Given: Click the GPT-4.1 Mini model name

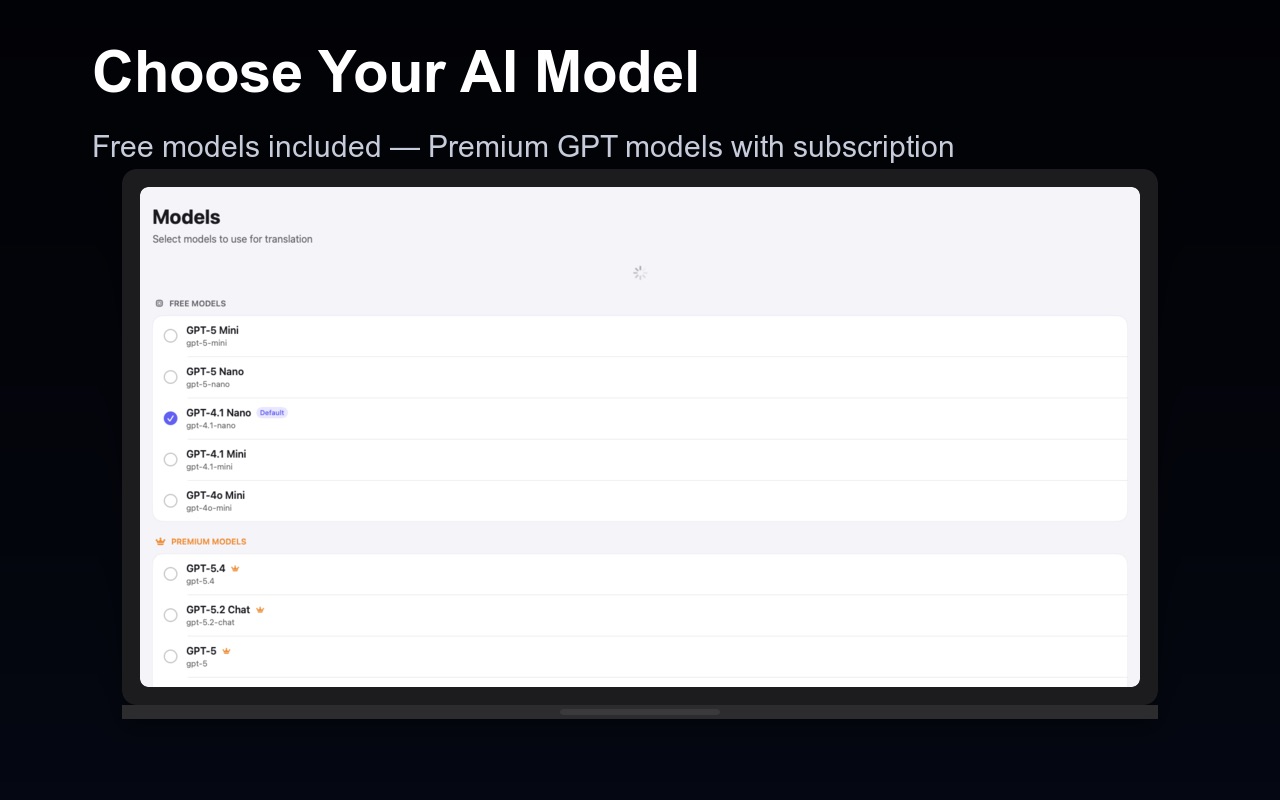Looking at the screenshot, I should pyautogui.click(x=216, y=454).
